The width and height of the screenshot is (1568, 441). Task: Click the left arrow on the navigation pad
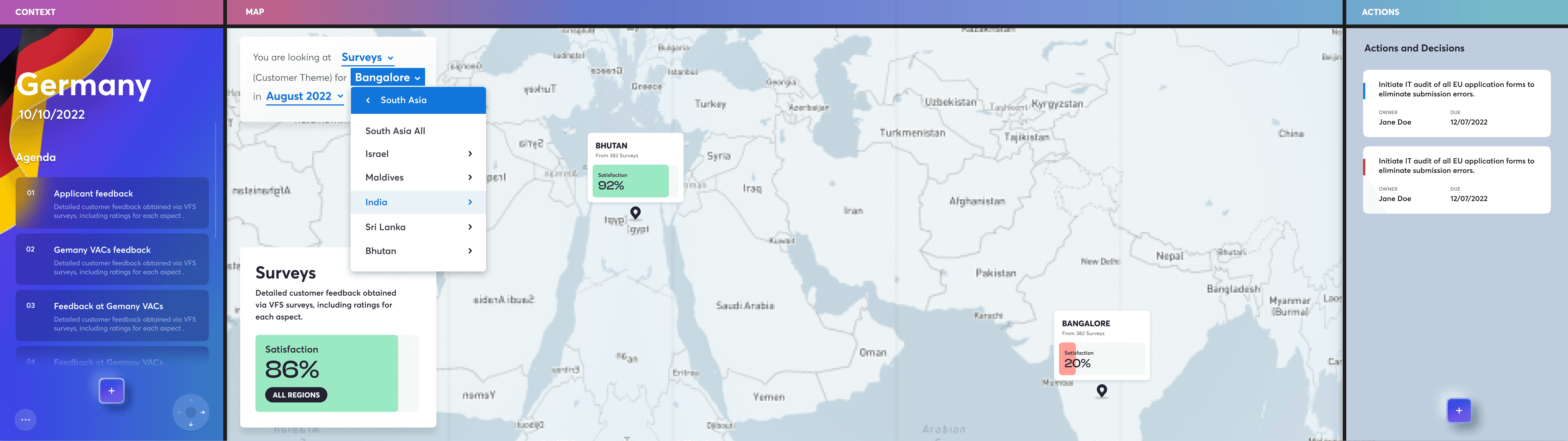point(179,413)
